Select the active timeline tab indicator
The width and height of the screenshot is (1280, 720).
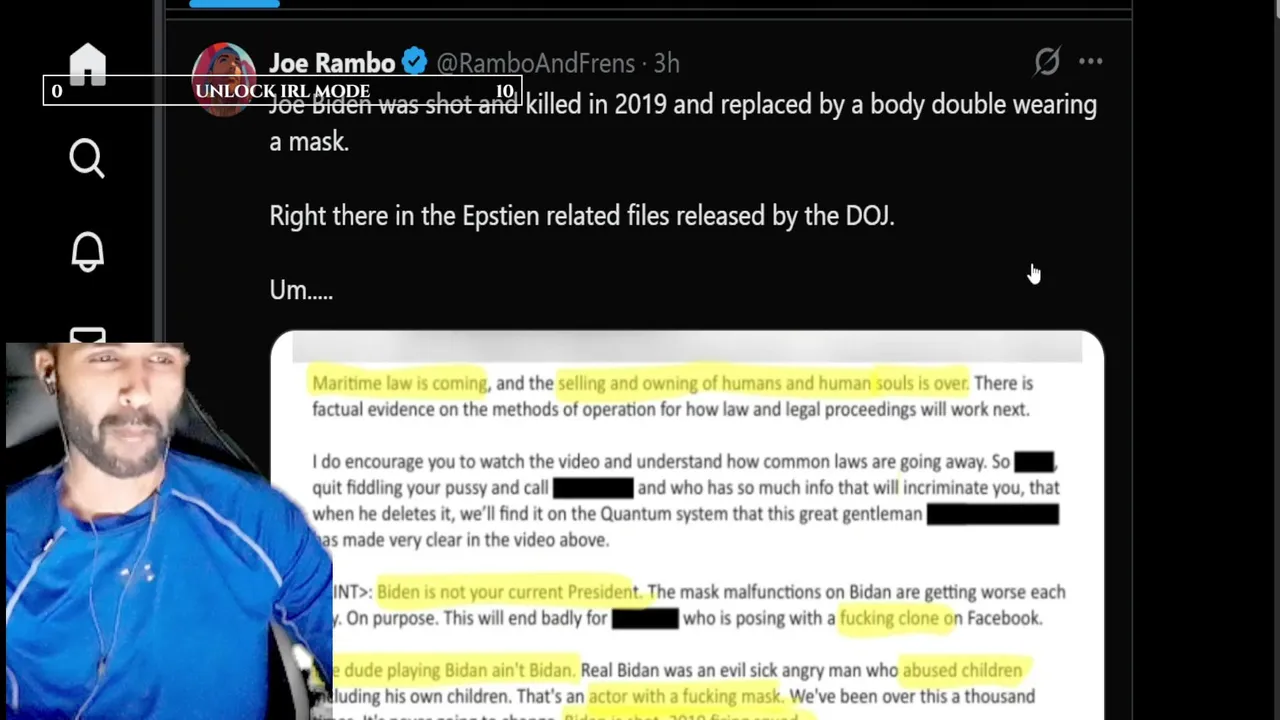234,4
